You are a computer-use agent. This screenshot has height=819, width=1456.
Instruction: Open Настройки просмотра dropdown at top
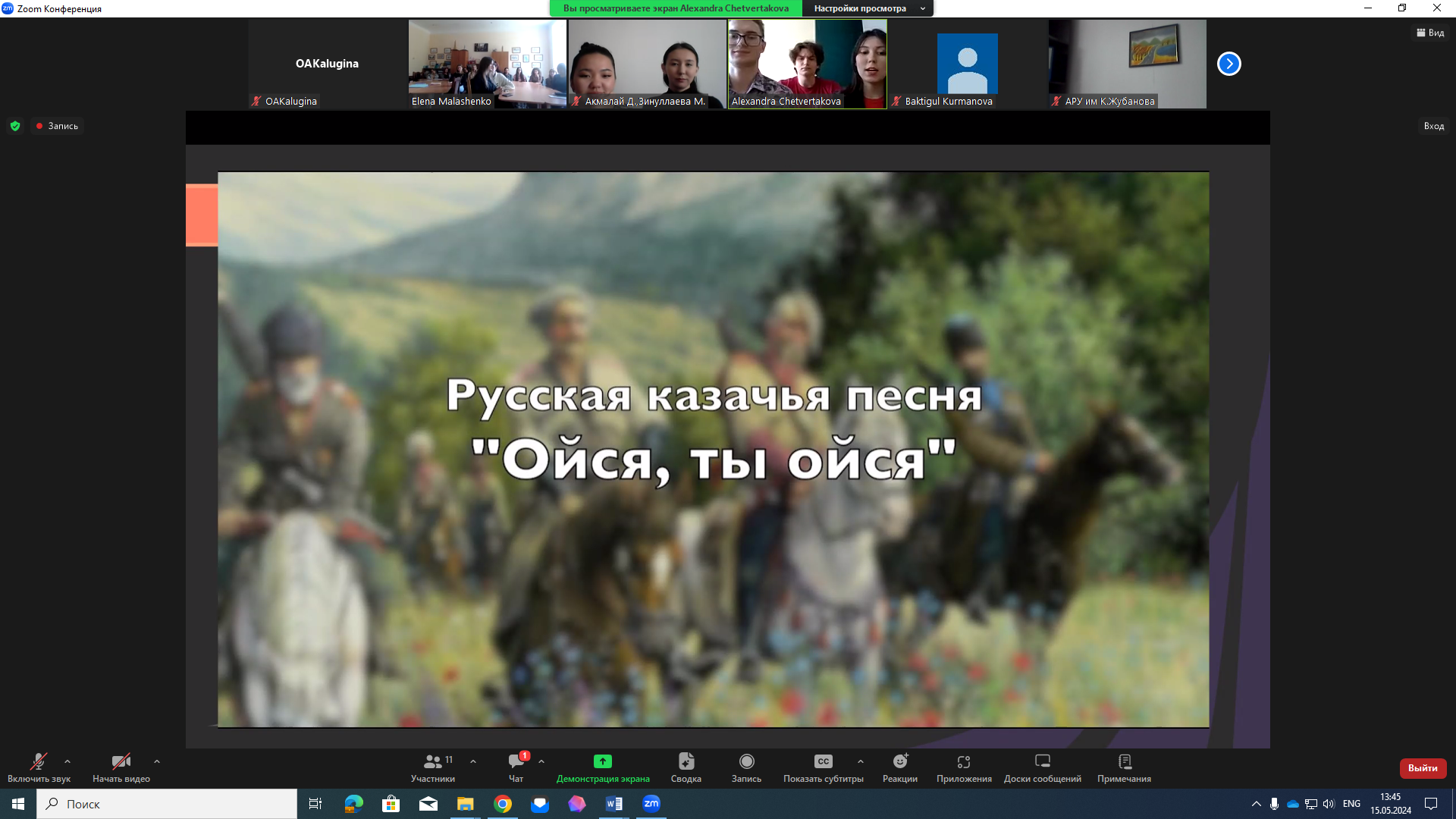point(868,8)
